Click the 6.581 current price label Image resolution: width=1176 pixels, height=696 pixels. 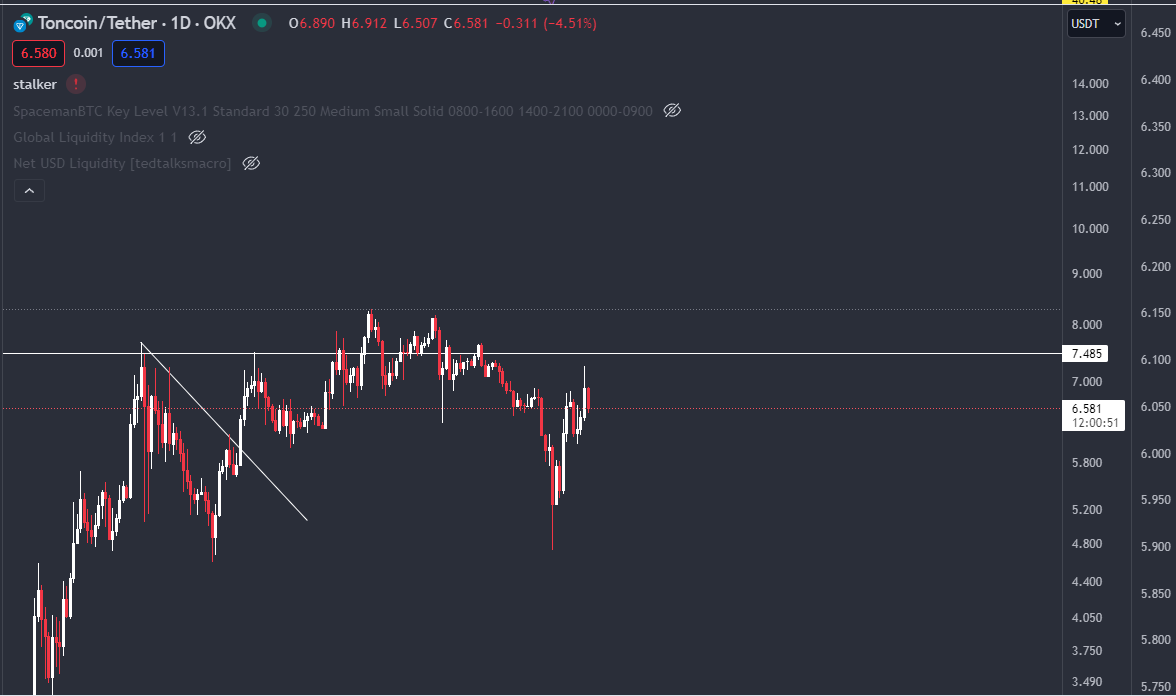1086,409
